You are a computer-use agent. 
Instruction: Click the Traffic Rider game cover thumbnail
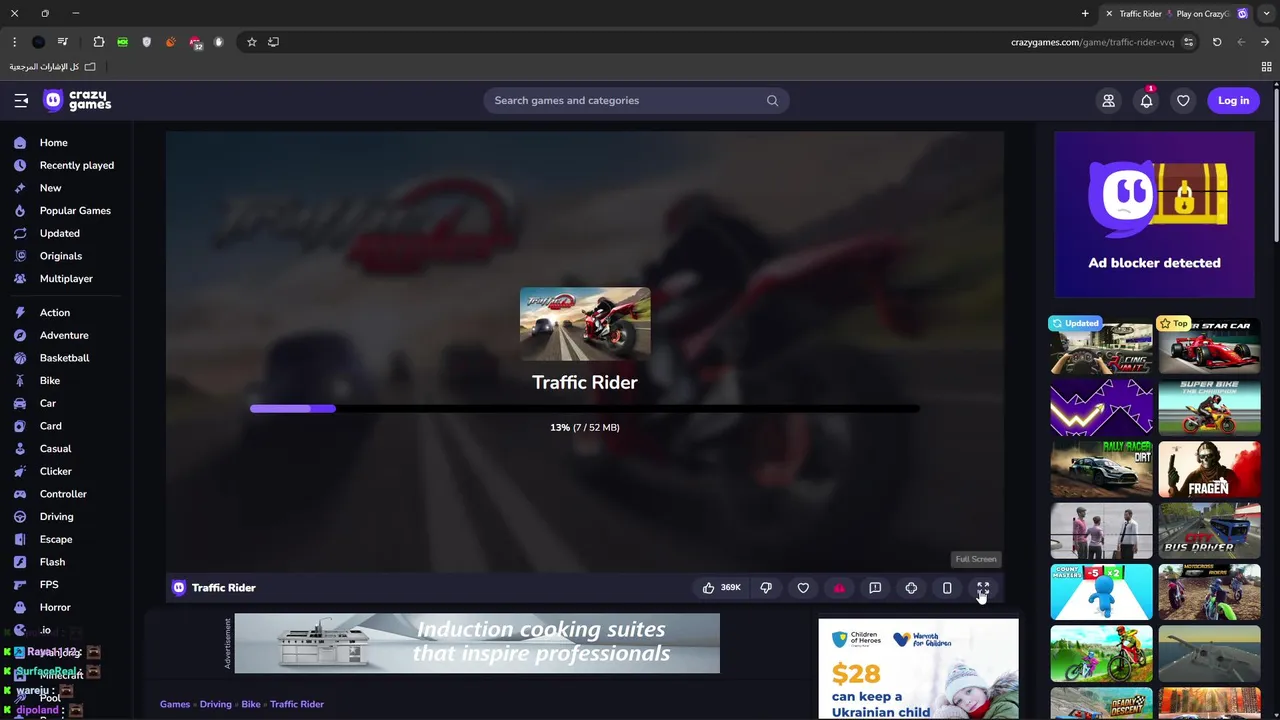585,324
